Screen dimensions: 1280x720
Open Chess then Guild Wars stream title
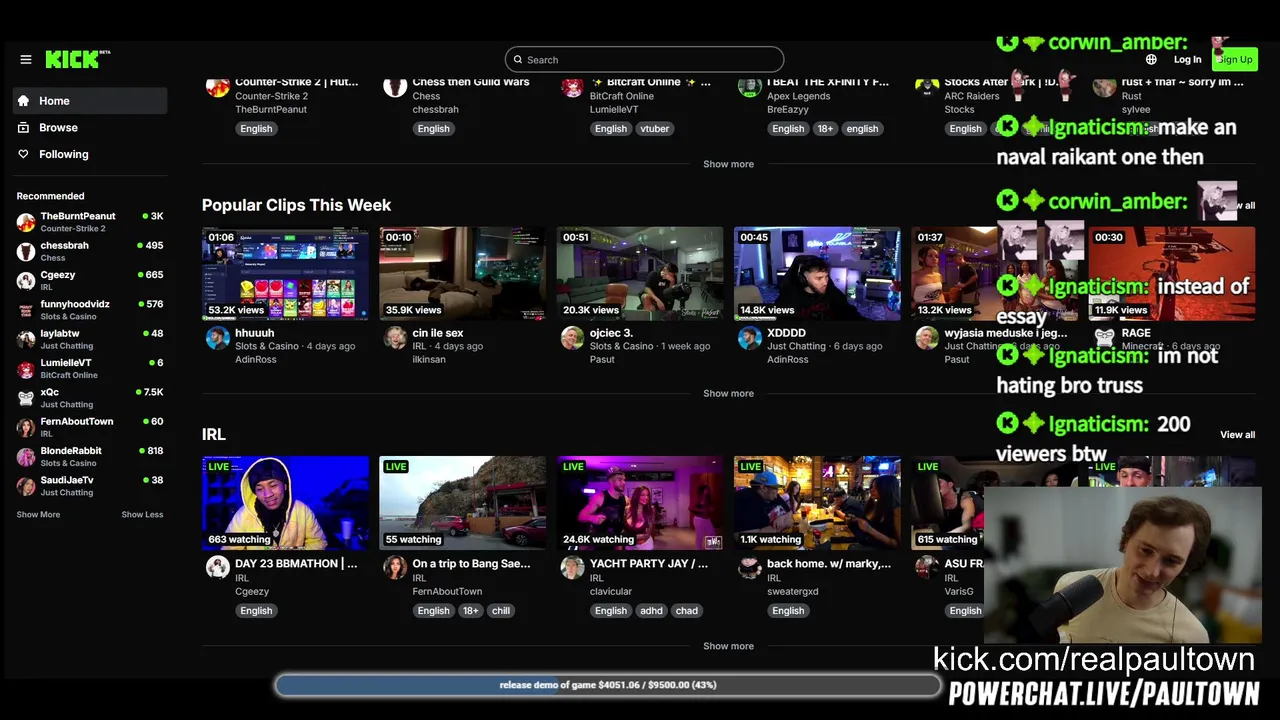click(470, 82)
